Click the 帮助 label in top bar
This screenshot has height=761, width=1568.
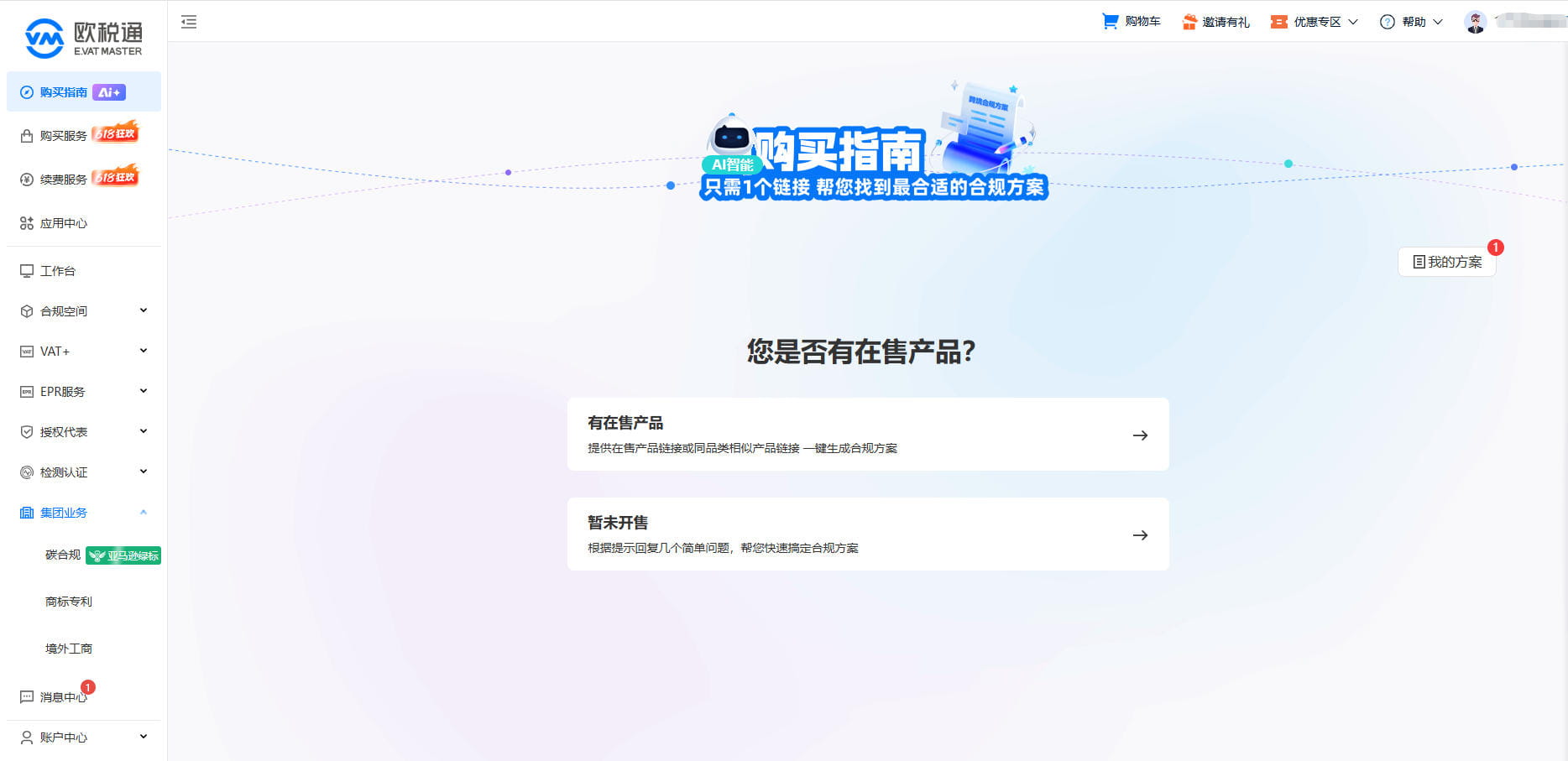[1414, 22]
